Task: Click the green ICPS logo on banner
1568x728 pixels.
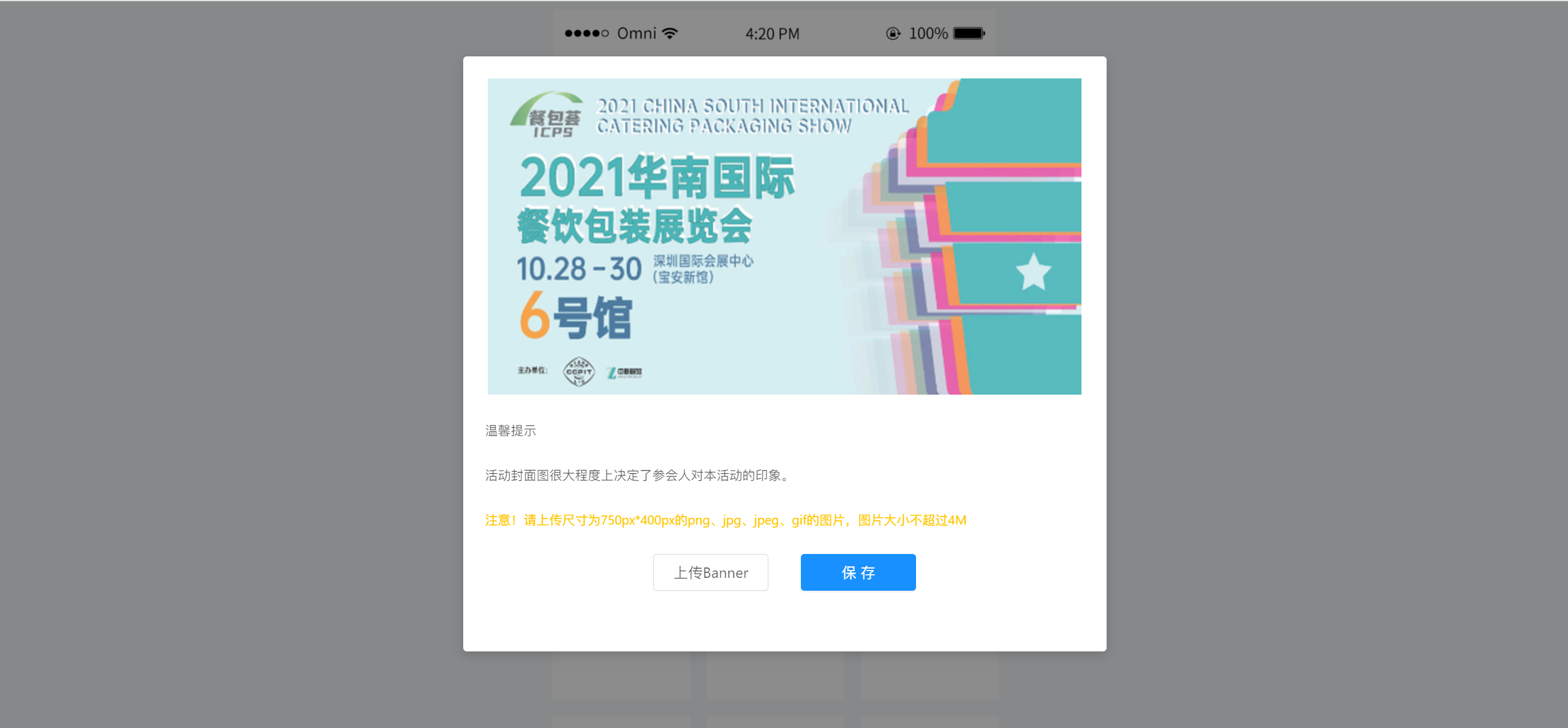Action: click(546, 115)
